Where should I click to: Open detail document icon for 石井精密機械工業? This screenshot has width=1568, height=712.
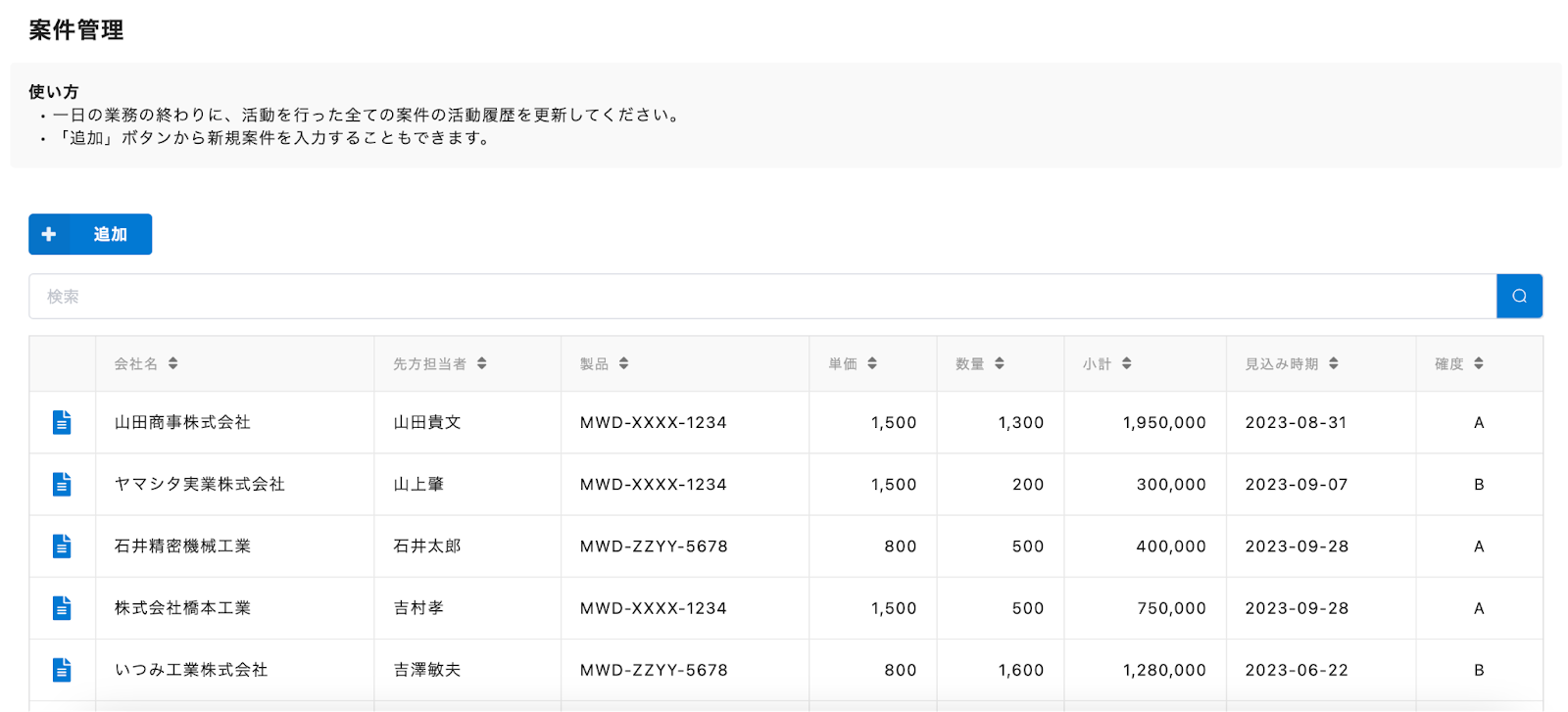pyautogui.click(x=62, y=546)
